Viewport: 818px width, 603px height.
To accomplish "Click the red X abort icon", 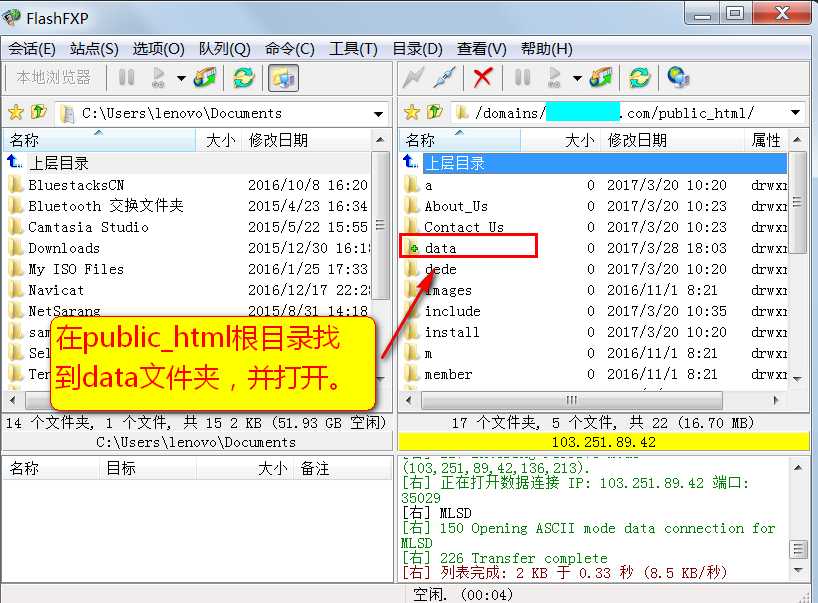I will [x=483, y=78].
